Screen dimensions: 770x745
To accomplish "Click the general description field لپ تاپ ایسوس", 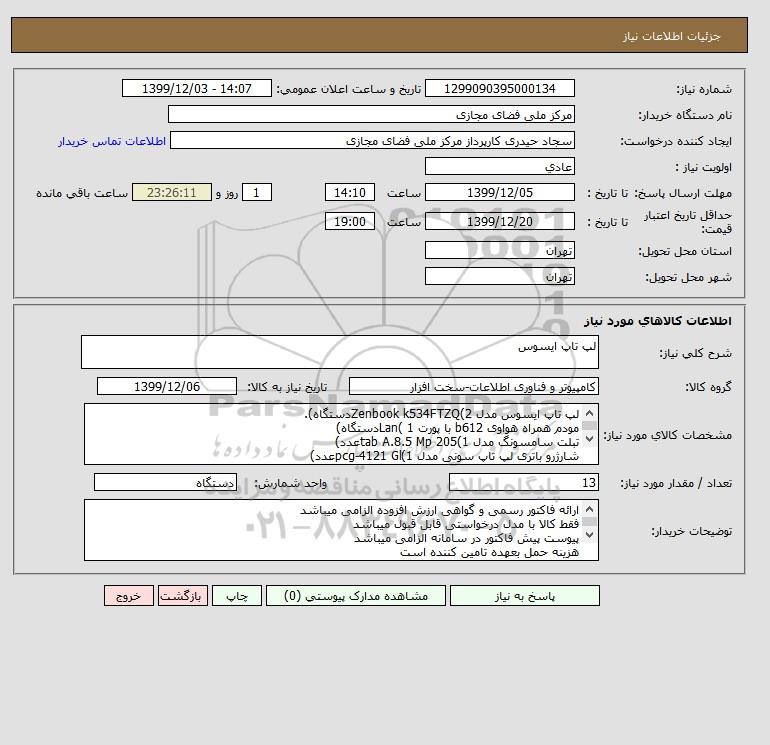I will point(340,352).
